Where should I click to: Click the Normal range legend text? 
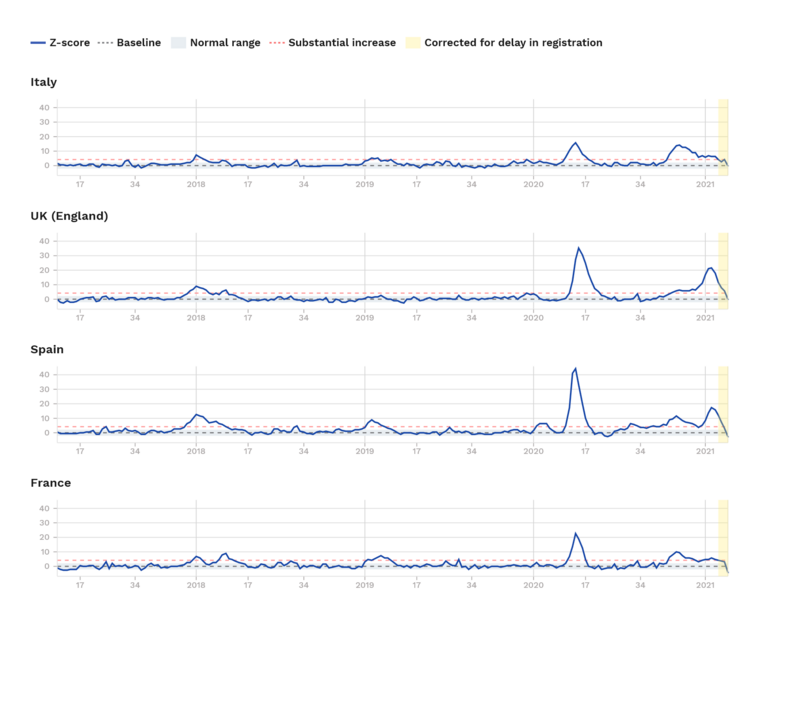(225, 43)
